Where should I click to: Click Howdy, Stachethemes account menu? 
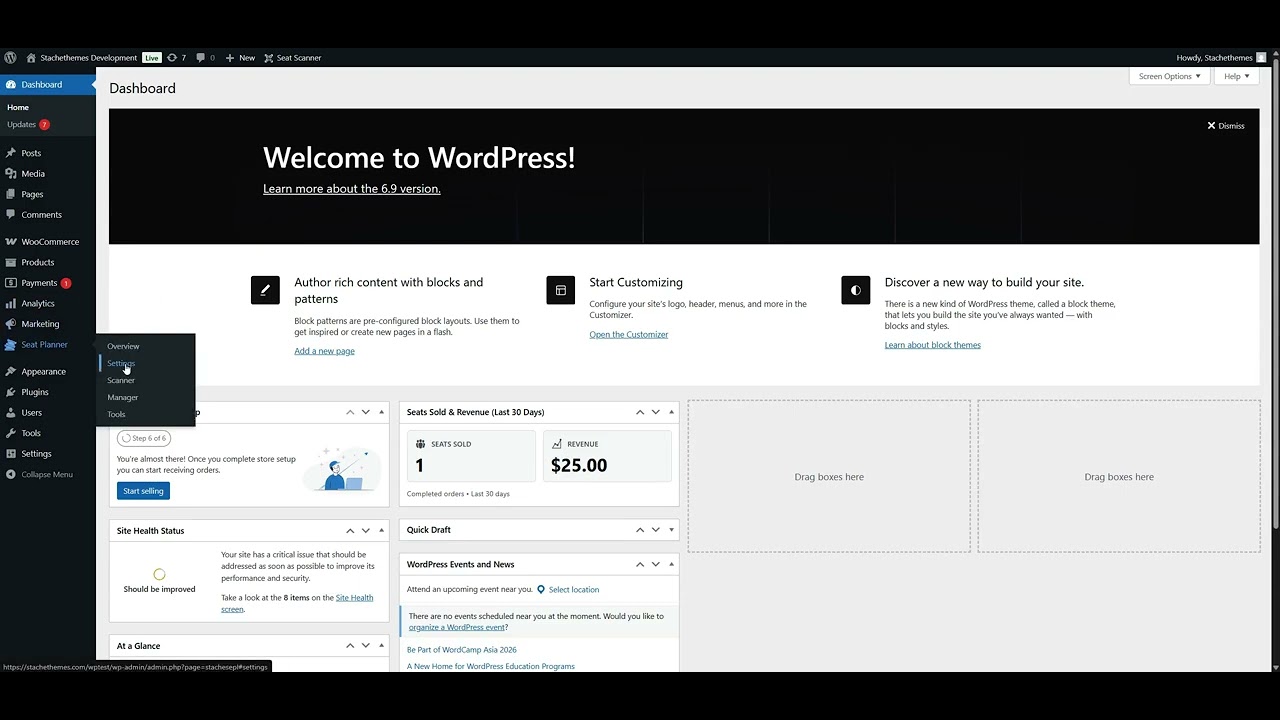1221,58
